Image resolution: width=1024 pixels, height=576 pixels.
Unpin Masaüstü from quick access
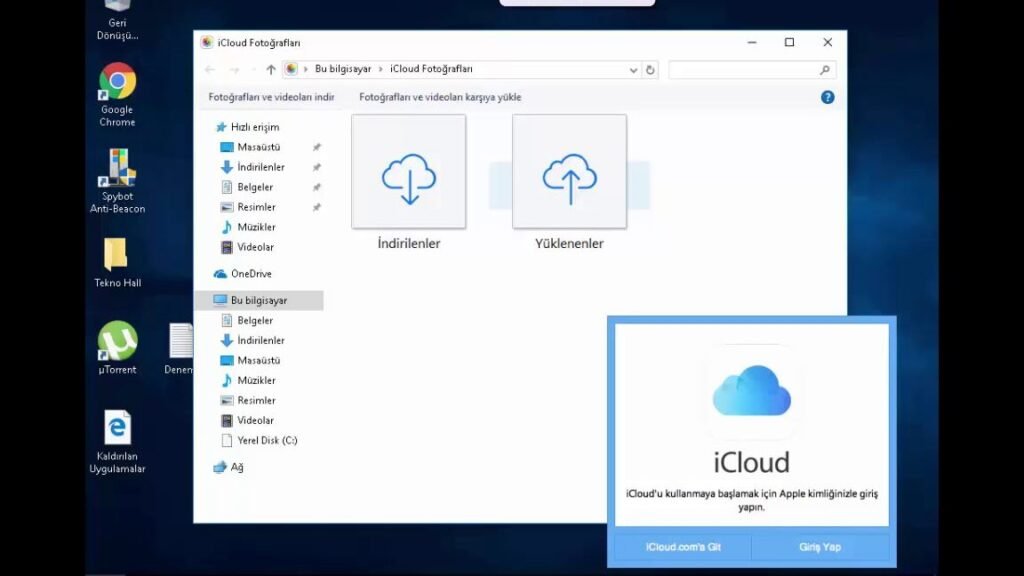[317, 148]
